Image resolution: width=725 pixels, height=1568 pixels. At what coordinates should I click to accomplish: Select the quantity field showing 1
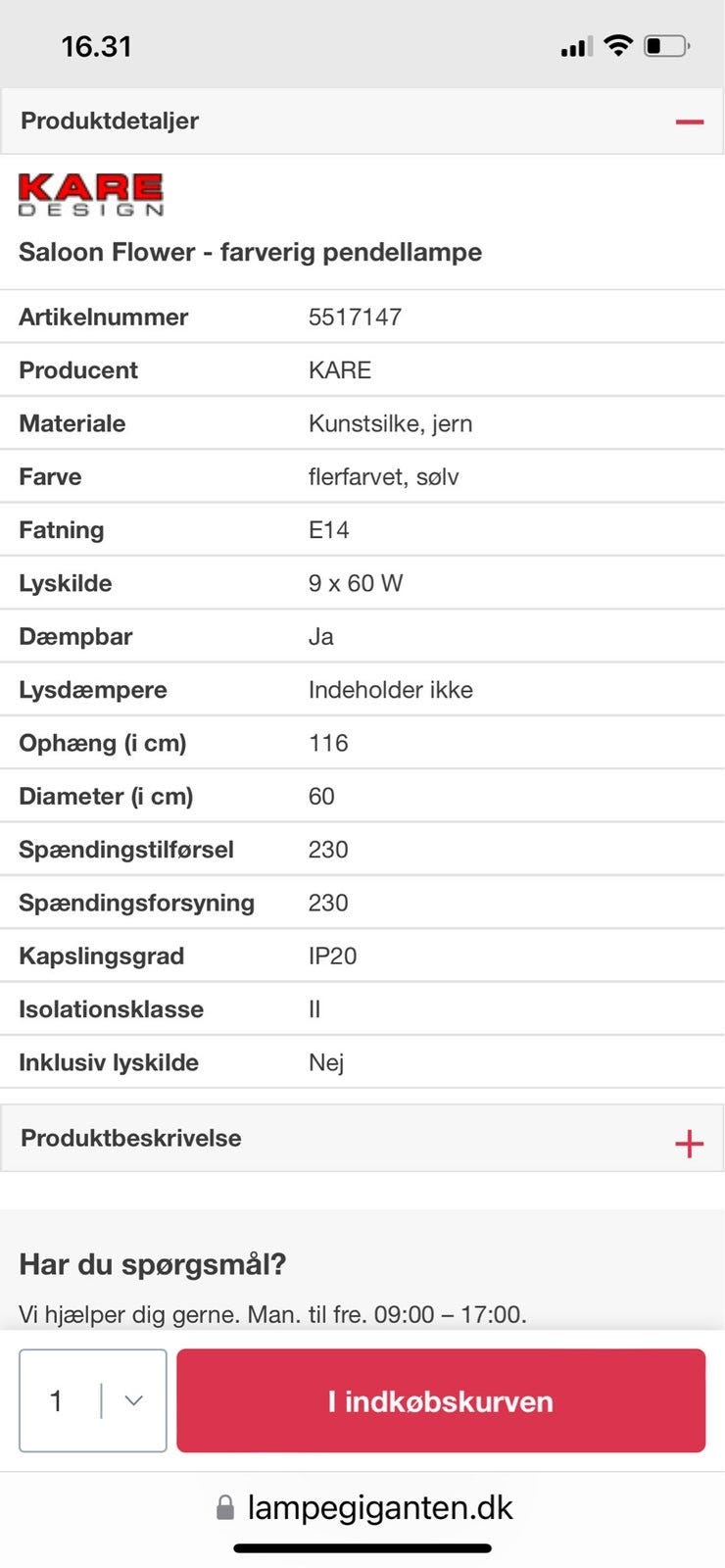click(93, 1400)
